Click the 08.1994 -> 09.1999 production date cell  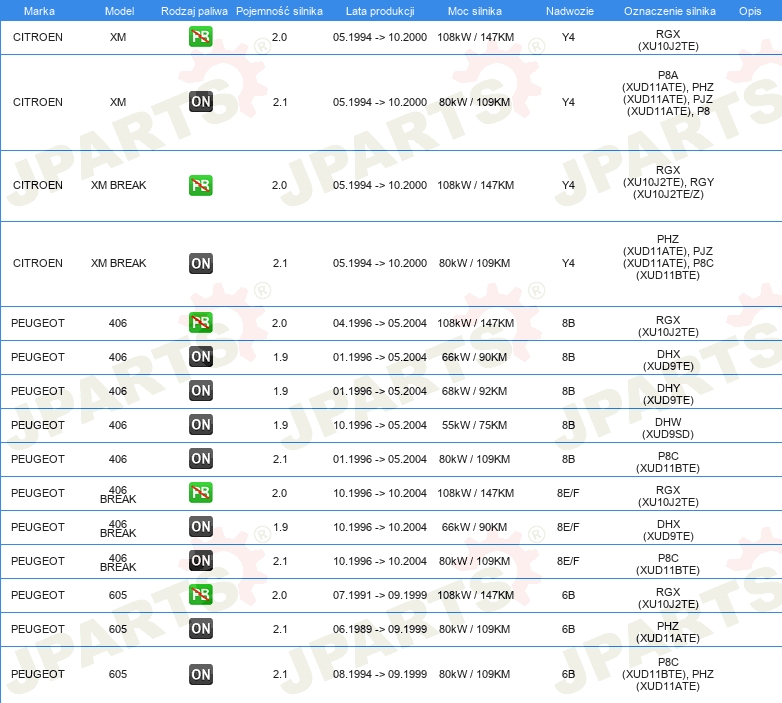(x=379, y=674)
